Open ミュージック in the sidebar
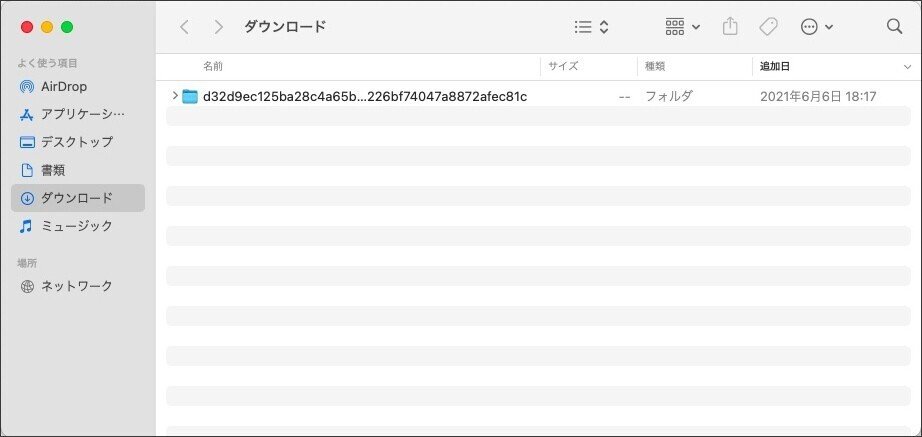 pos(78,226)
